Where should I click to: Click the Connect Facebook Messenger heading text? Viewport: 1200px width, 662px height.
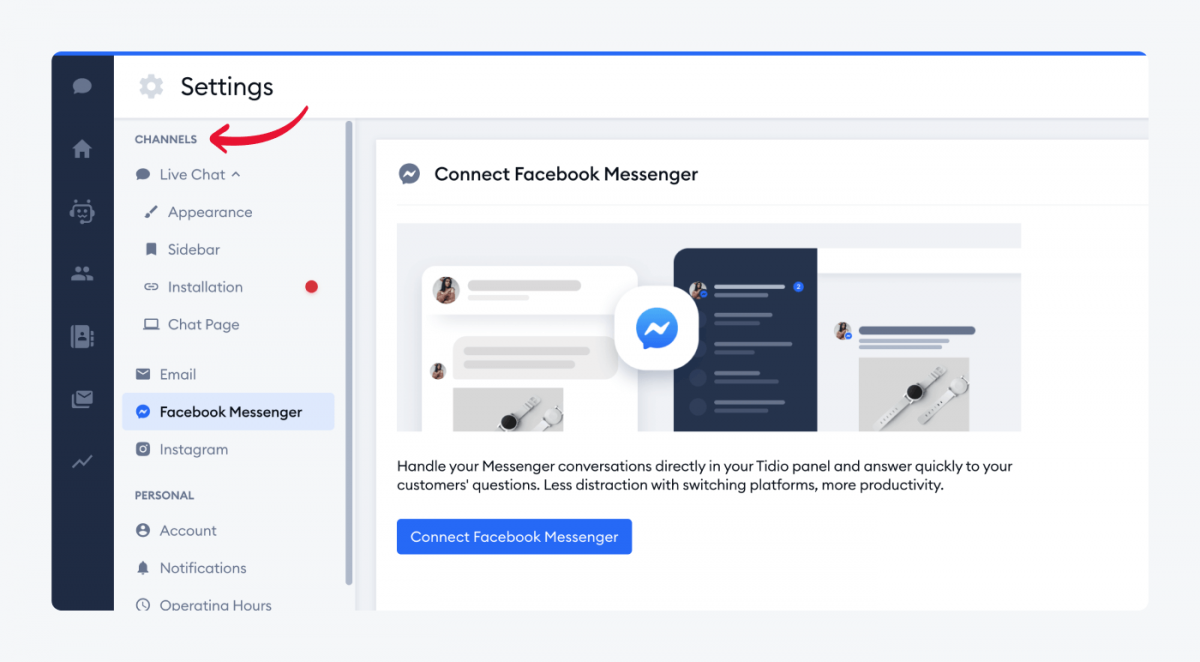click(566, 174)
